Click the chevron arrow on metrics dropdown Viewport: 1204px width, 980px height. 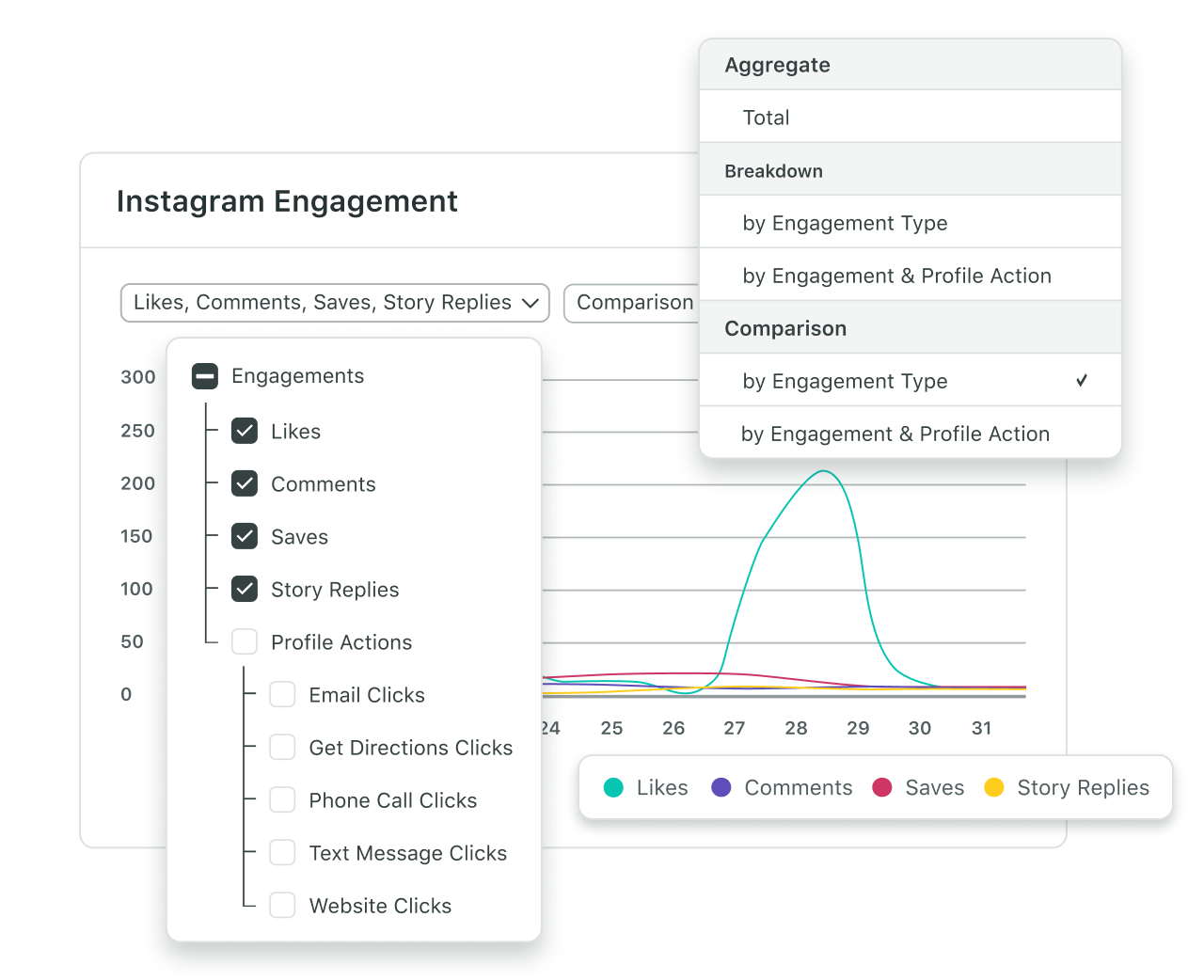[x=531, y=303]
